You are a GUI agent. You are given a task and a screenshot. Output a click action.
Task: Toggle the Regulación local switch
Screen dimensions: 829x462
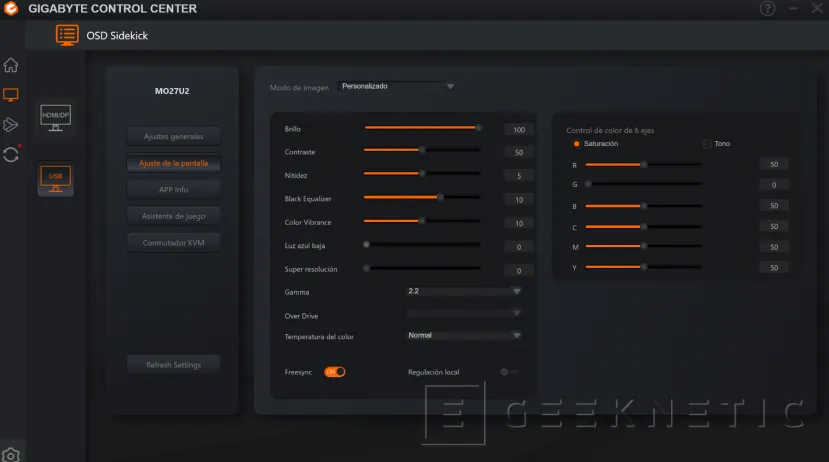(510, 372)
